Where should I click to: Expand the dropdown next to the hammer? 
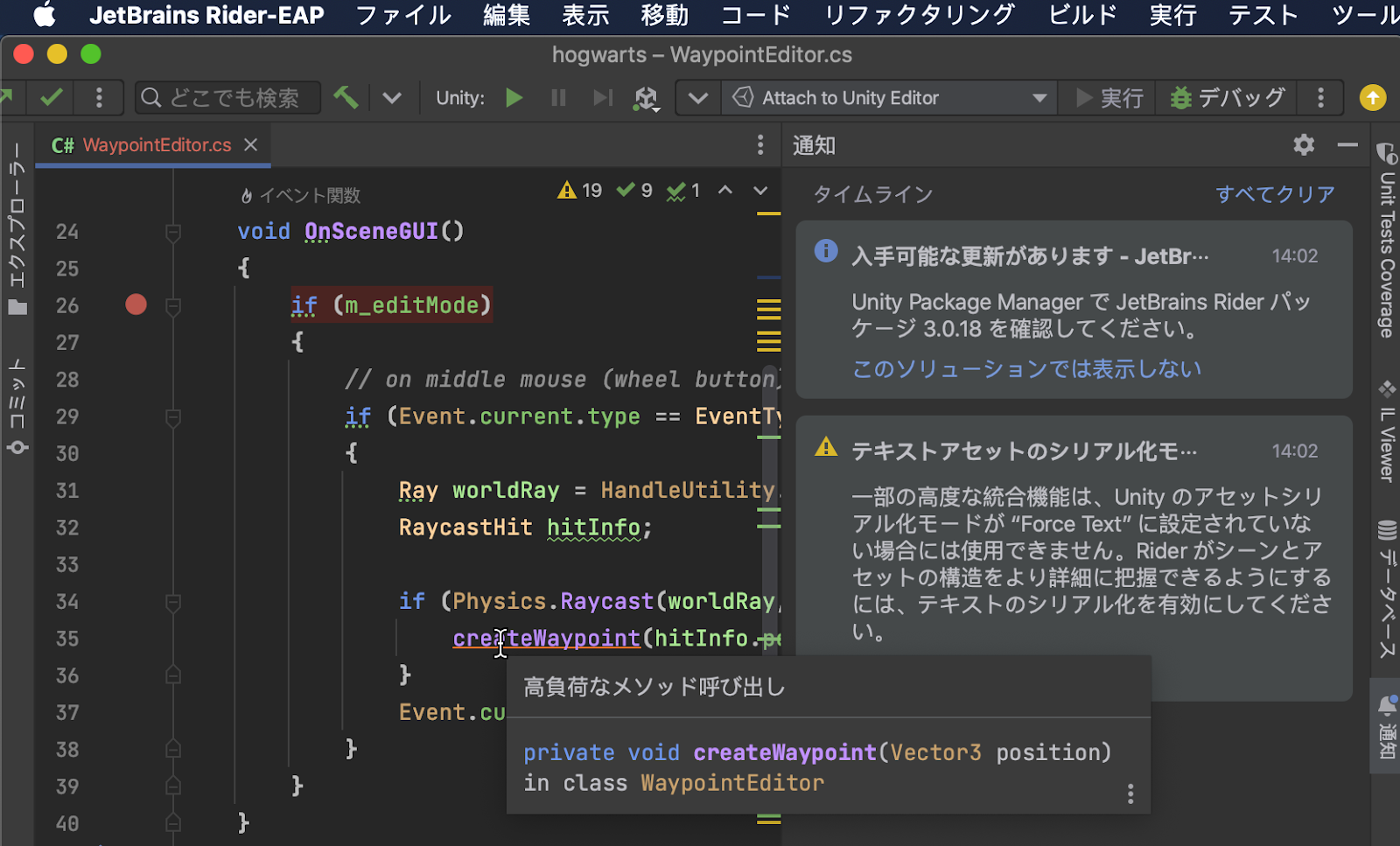(392, 97)
